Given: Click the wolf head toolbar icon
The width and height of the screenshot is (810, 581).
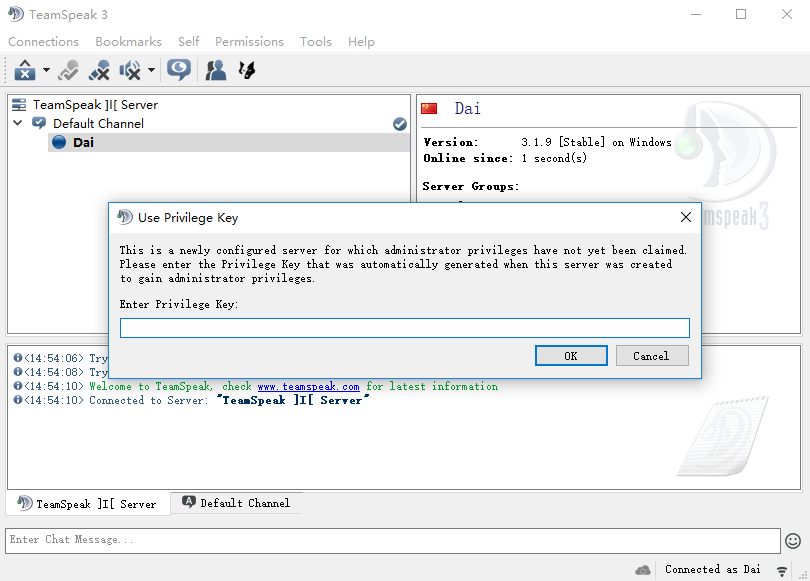Looking at the screenshot, I should click(x=246, y=70).
